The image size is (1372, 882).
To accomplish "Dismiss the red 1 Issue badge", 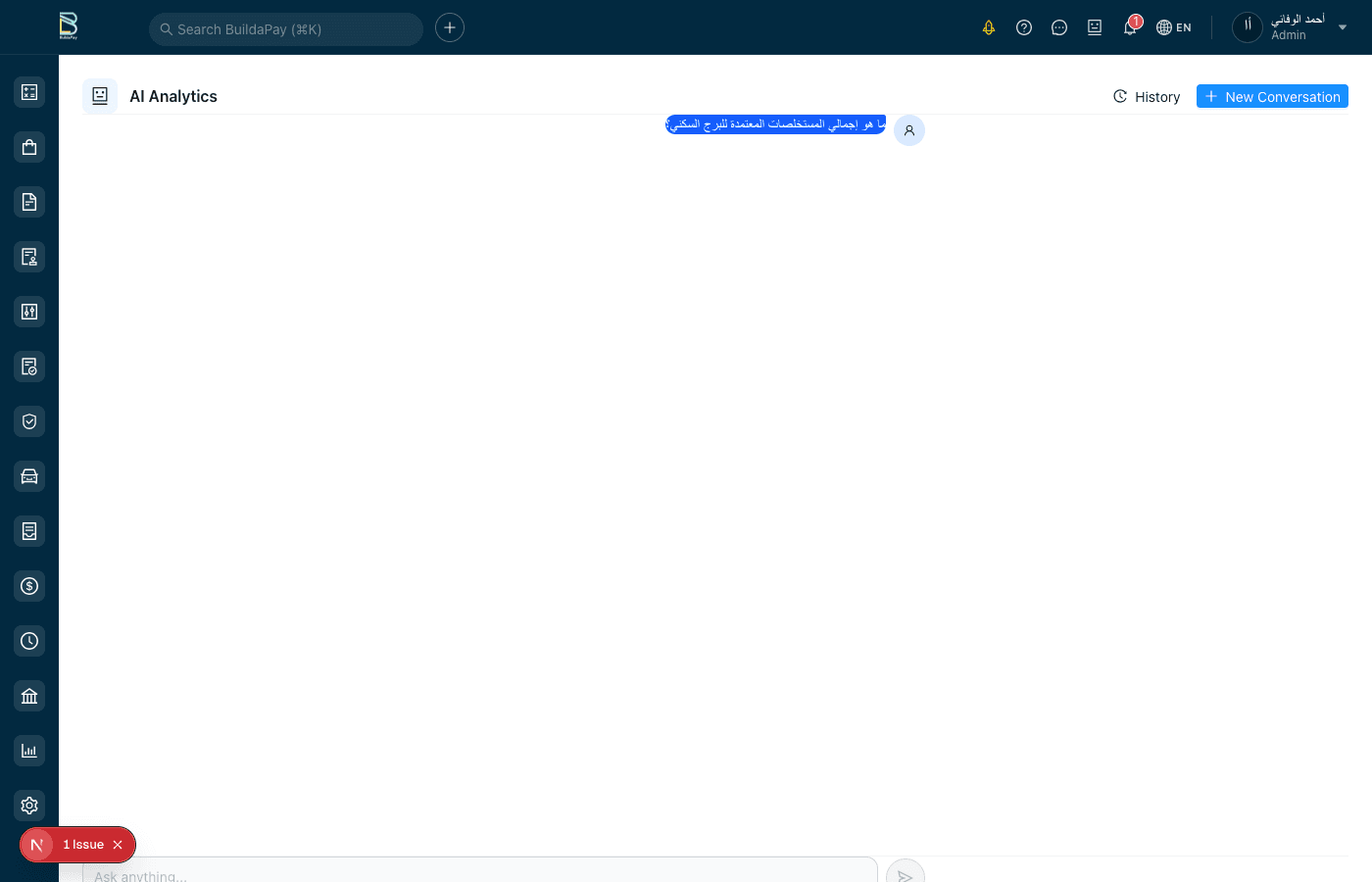I will (x=118, y=844).
